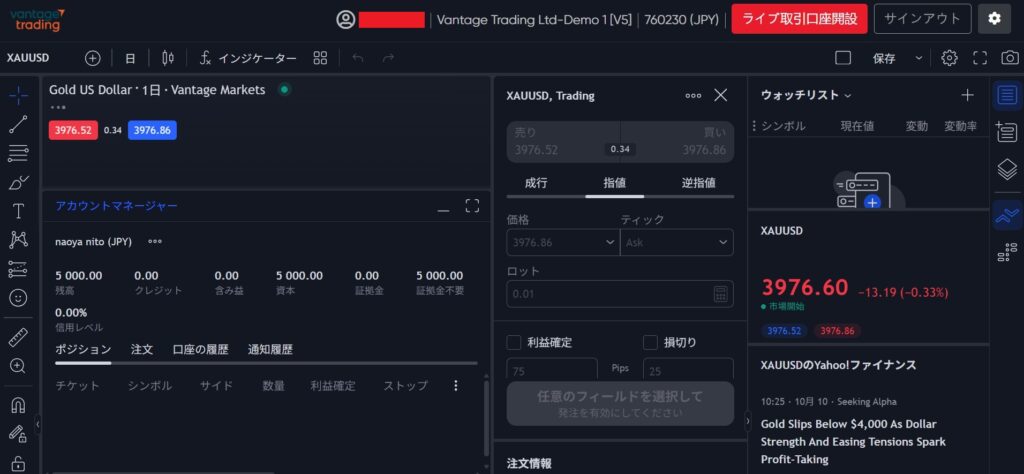1024x474 pixels.
Task: Enable the 利益確定 take profit checkbox
Action: pyautogui.click(x=514, y=342)
